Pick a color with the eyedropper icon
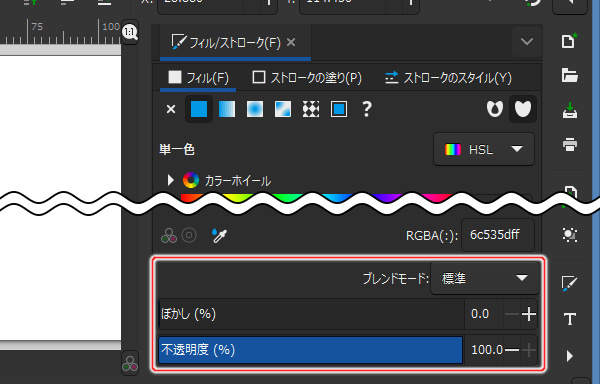The width and height of the screenshot is (600, 384). (x=219, y=236)
